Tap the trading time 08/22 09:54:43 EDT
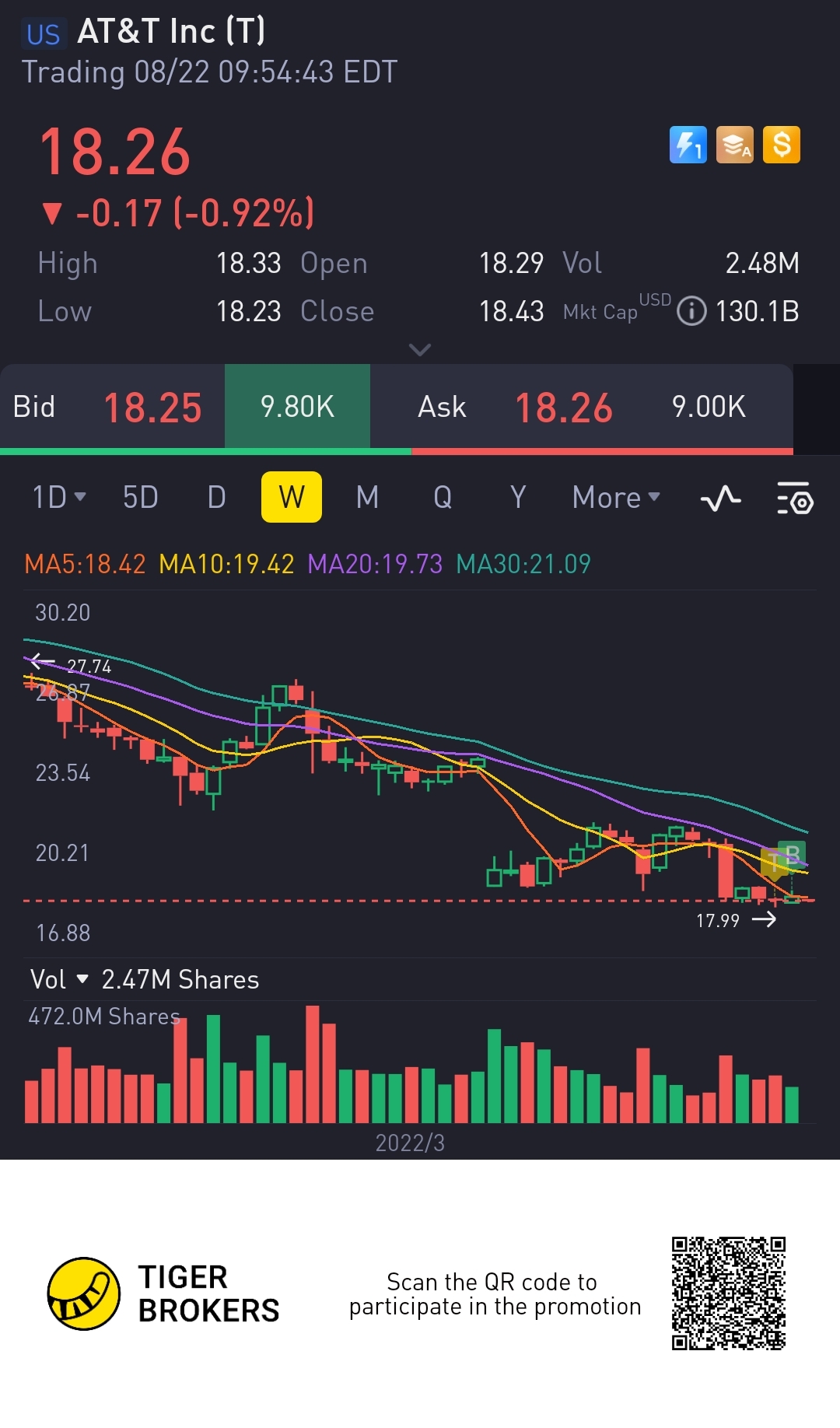This screenshot has width=840, height=1428. point(265,72)
